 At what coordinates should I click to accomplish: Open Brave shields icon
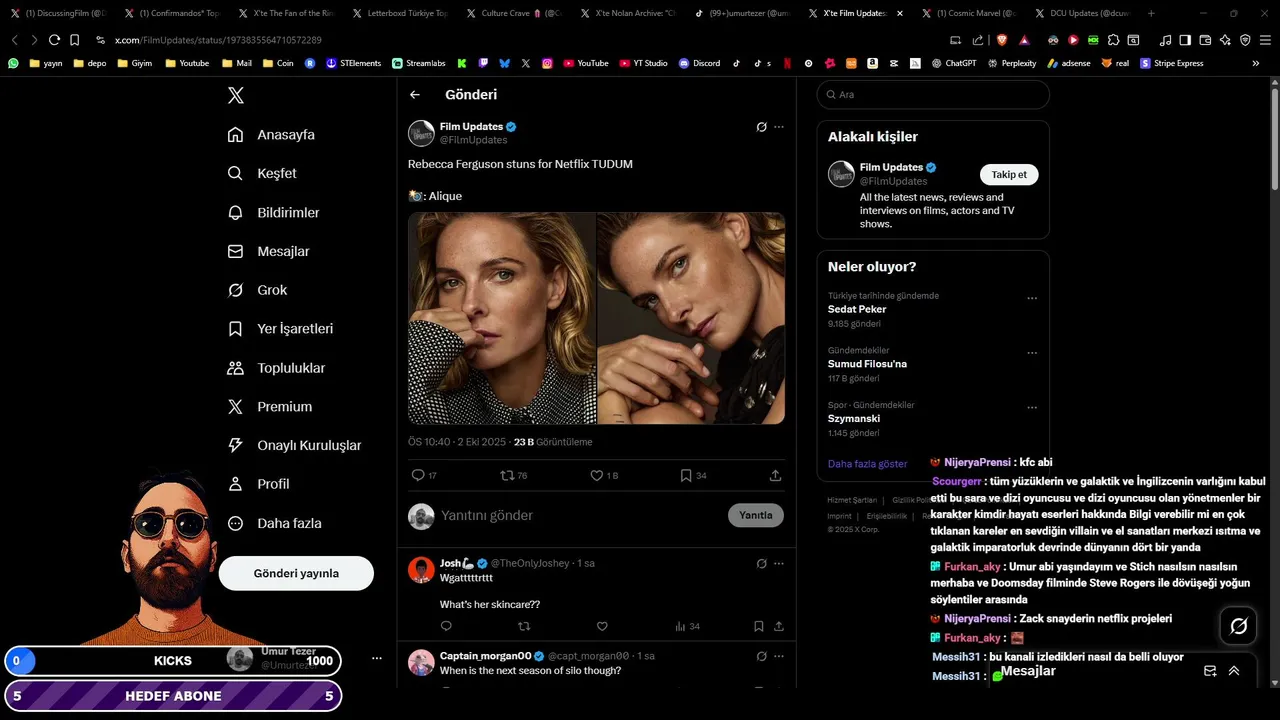coord(1003,40)
